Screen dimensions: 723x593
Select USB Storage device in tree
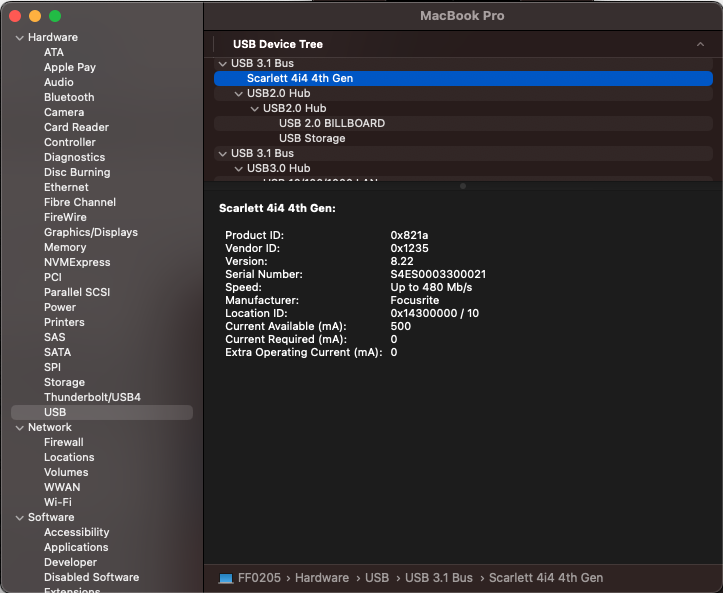(312, 138)
